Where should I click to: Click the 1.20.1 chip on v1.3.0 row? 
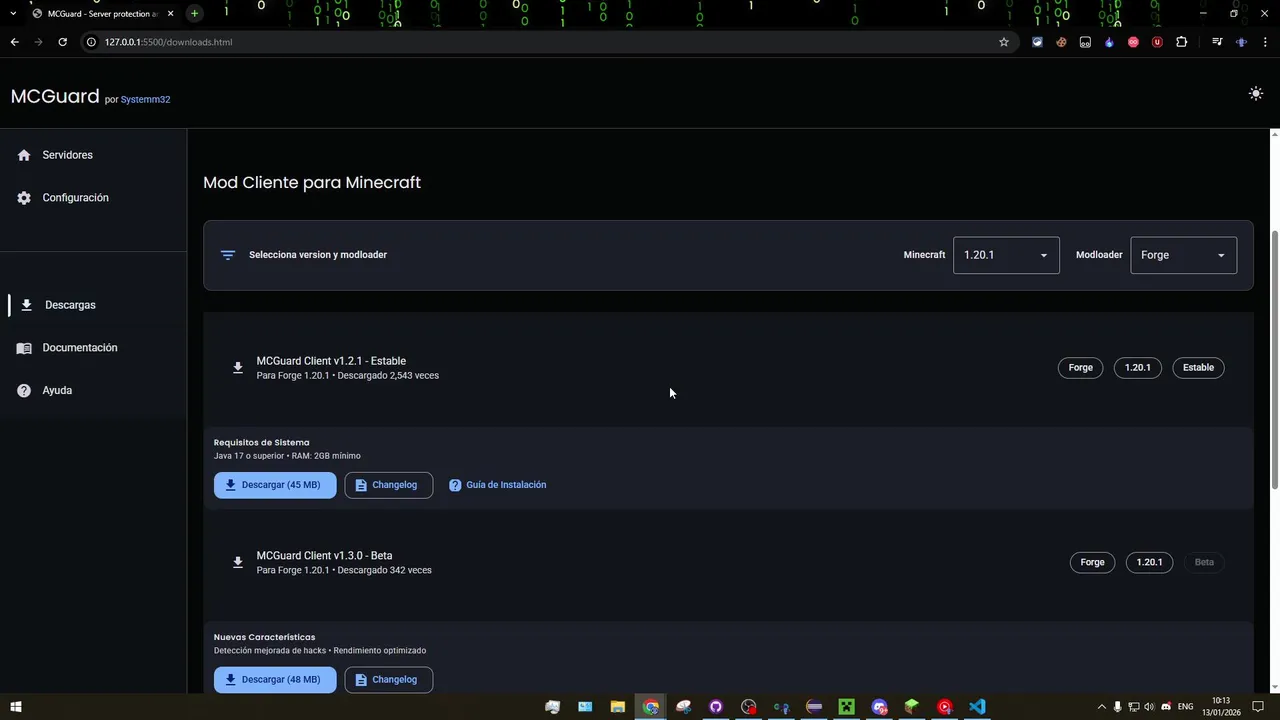pyautogui.click(x=1150, y=562)
